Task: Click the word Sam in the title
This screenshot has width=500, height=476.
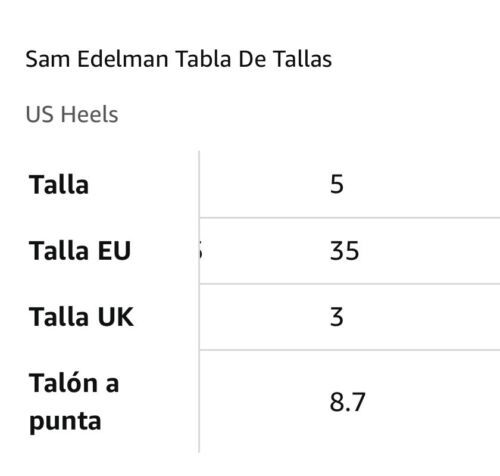Action: (x=48, y=59)
